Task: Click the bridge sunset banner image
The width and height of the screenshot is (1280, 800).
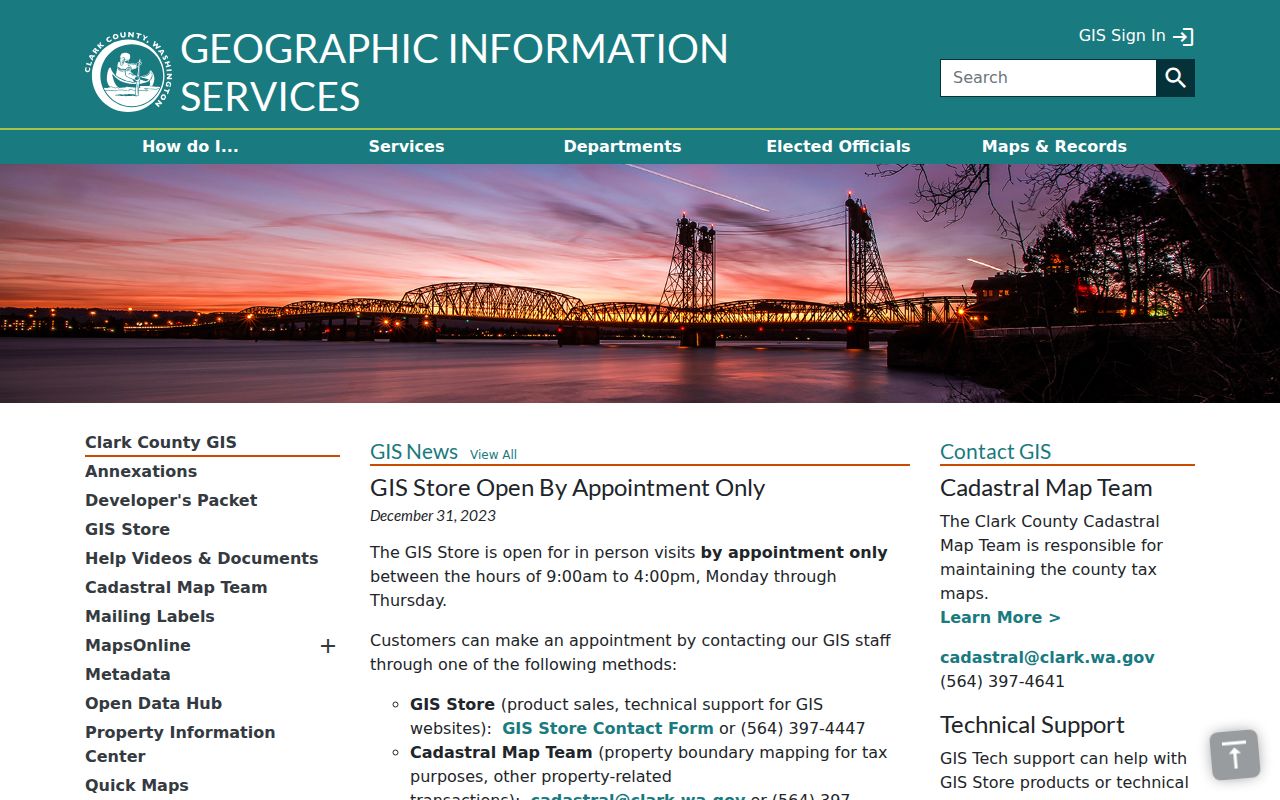Action: pos(640,284)
